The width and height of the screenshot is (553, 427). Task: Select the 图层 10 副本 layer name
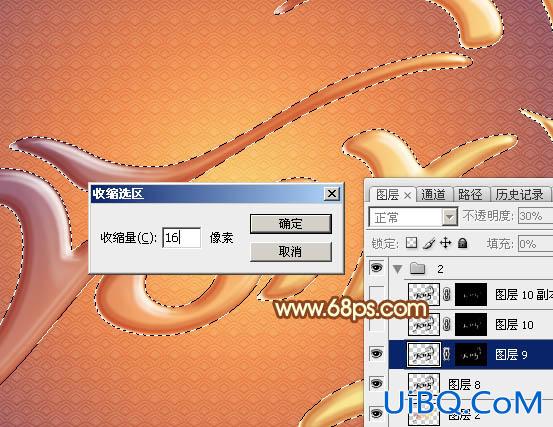point(524,295)
